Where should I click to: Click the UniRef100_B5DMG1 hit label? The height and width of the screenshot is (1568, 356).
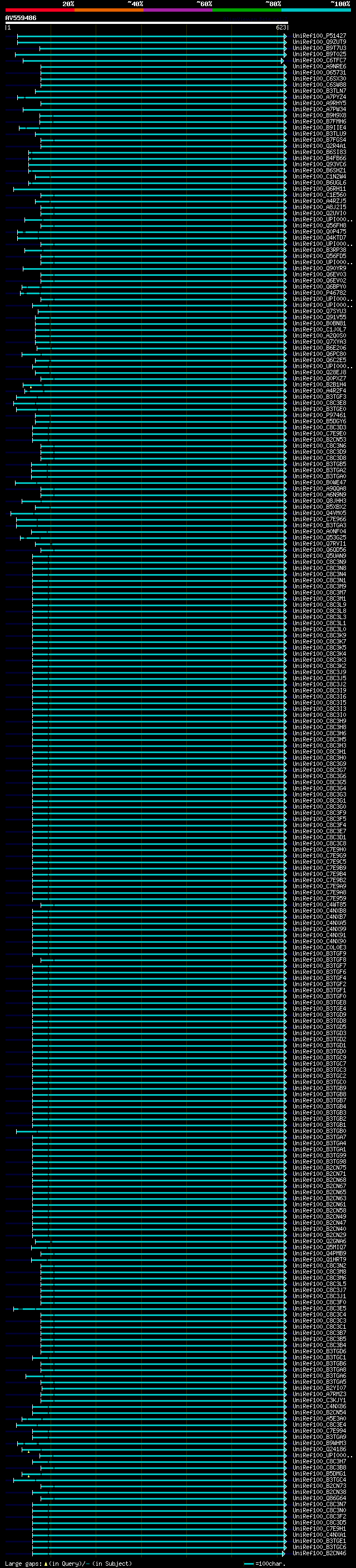click(x=319, y=1473)
